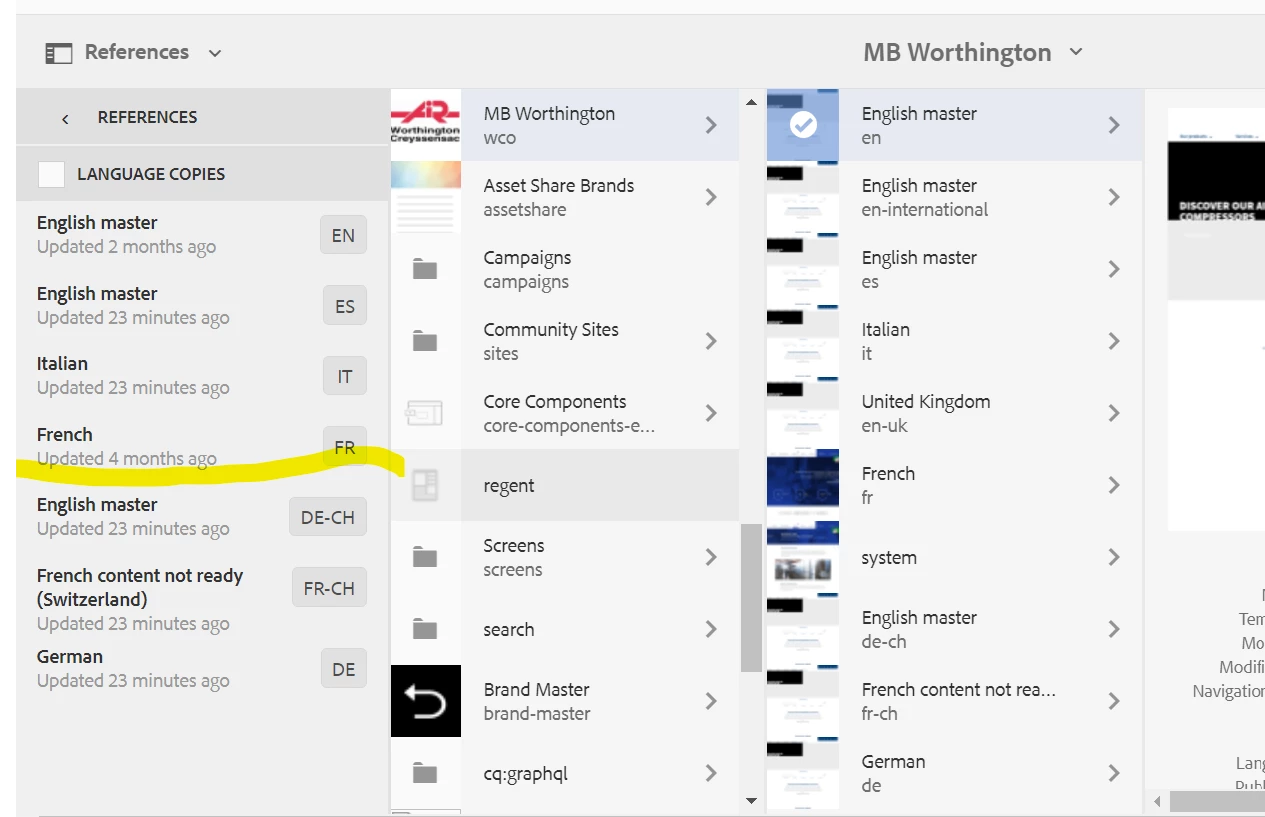This screenshot has width=1265, height=817.
Task: Expand Screens with its chevron
Action: tap(711, 557)
